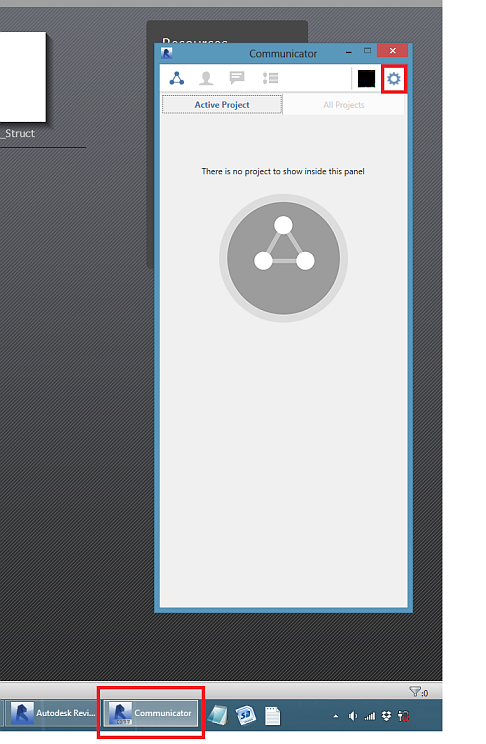The image size is (486, 744).
Task: Click the volume speaker tray icon
Action: click(353, 716)
